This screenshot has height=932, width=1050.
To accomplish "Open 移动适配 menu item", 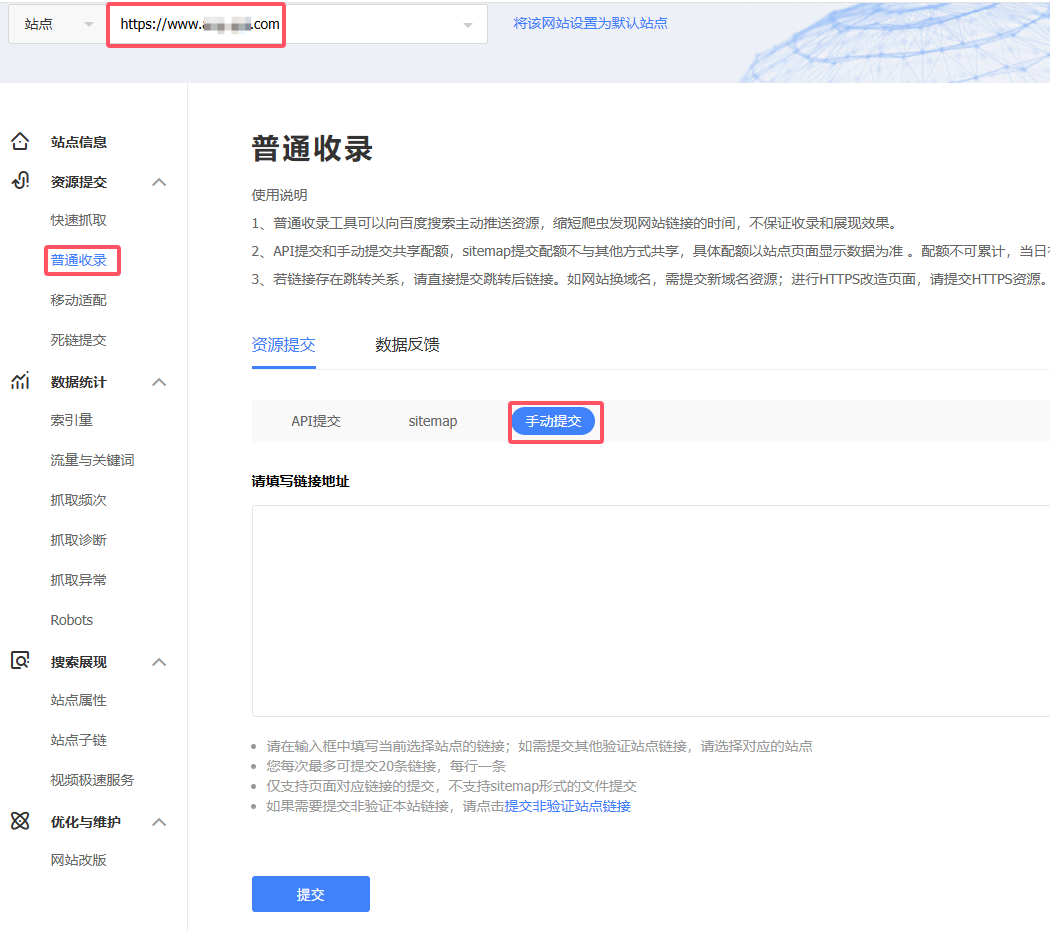I will click(x=78, y=300).
